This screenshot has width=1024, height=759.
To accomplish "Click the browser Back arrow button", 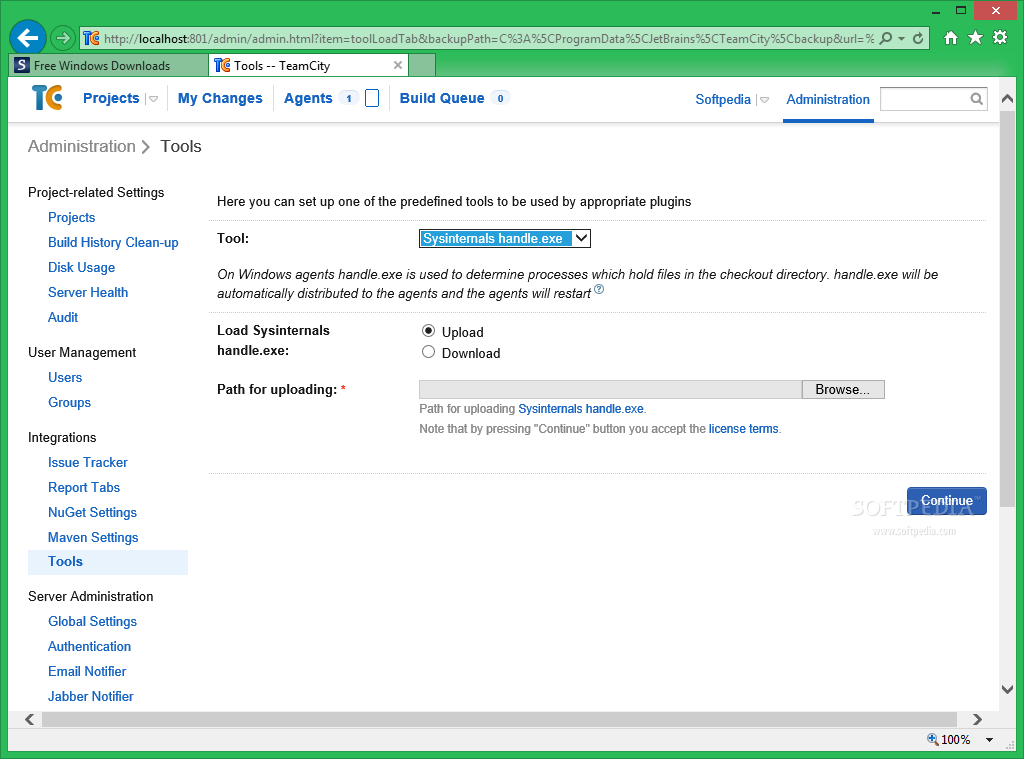I will click(28, 38).
